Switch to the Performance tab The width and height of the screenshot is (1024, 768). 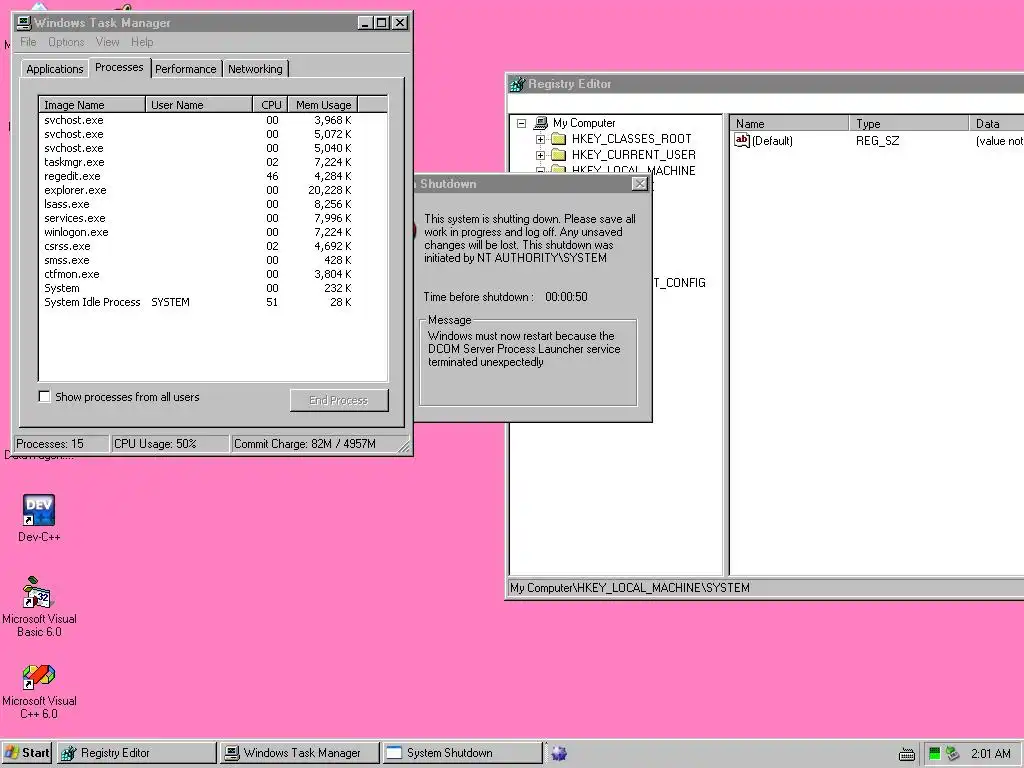[x=185, y=69]
